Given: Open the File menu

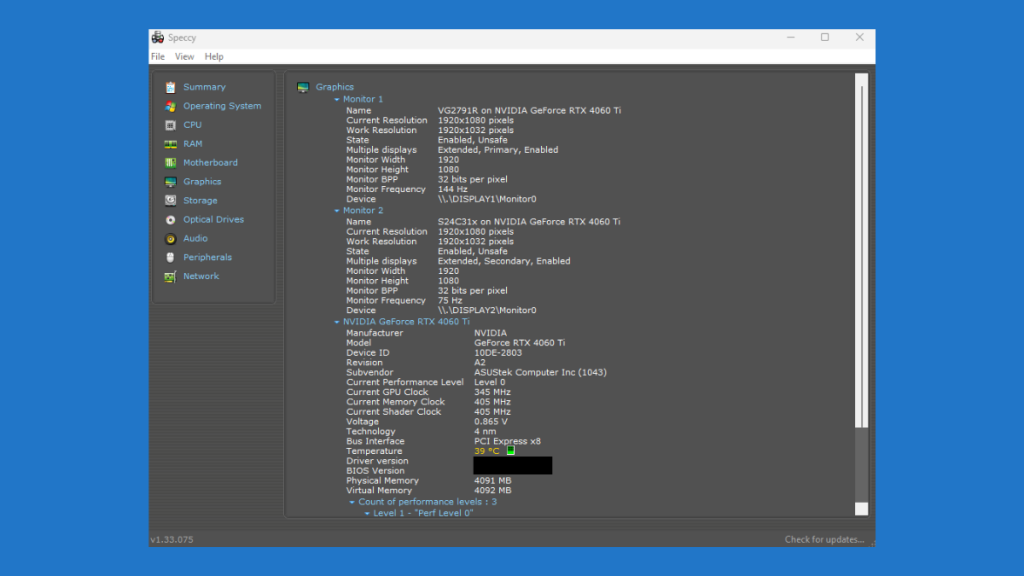Looking at the screenshot, I should tap(158, 57).
